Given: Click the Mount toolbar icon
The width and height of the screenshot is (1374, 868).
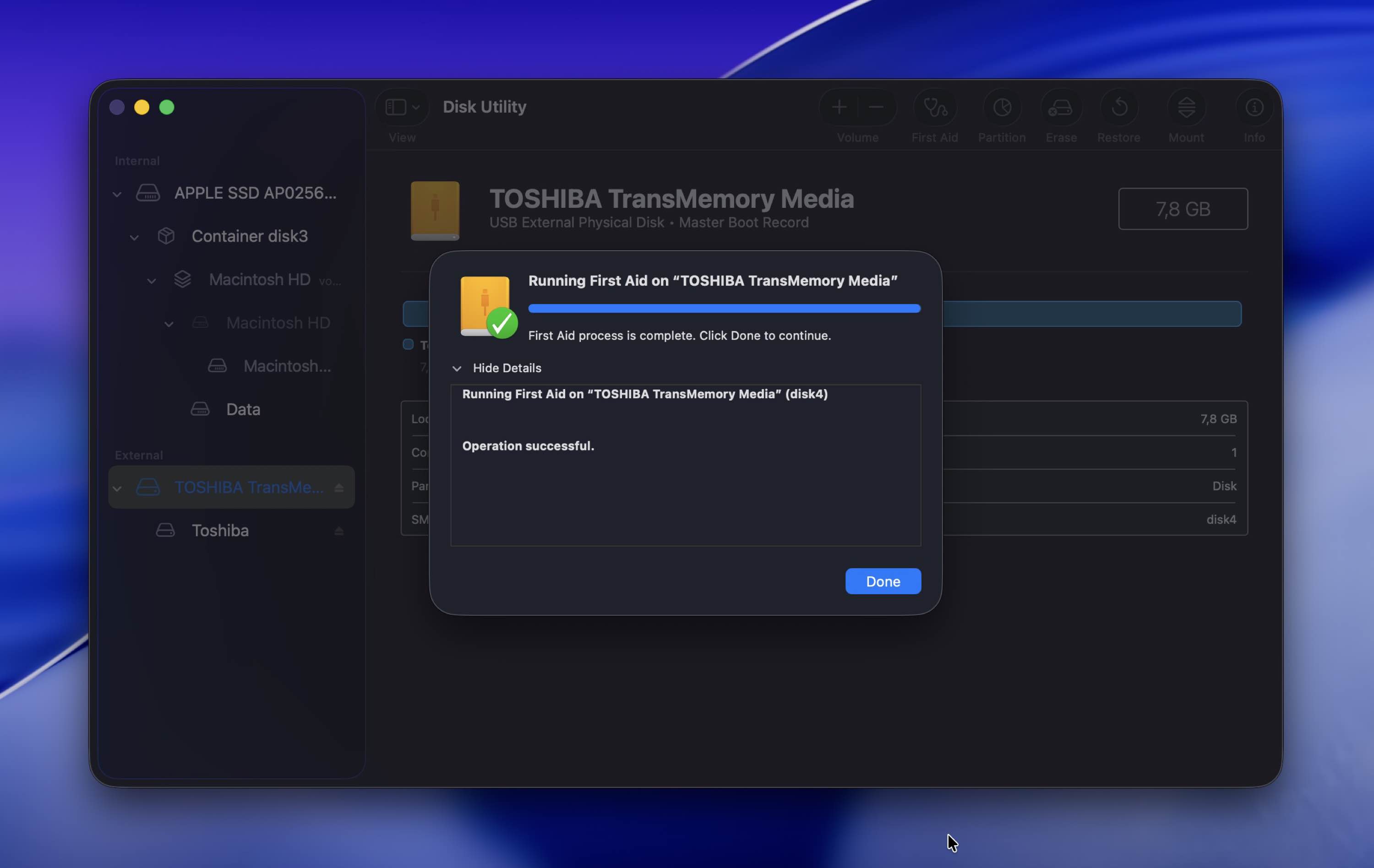Looking at the screenshot, I should [x=1186, y=107].
